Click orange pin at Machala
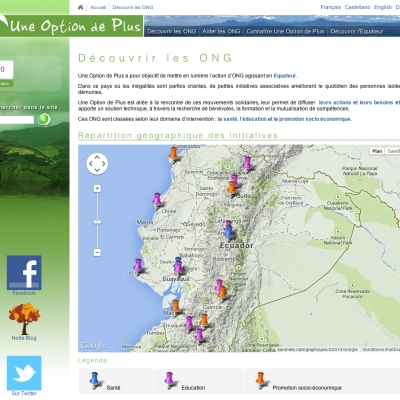 pos(176,306)
